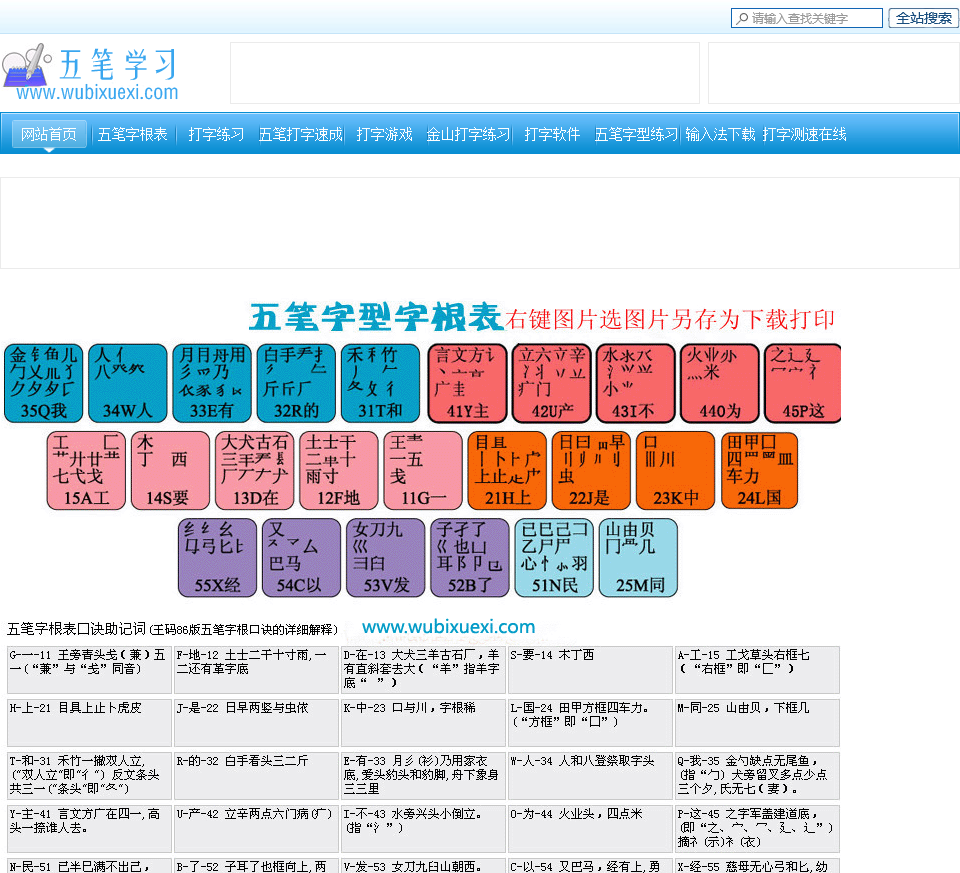The image size is (960, 873).
Task: Click the S-要-14 木丁西 cell
Action: [590, 670]
